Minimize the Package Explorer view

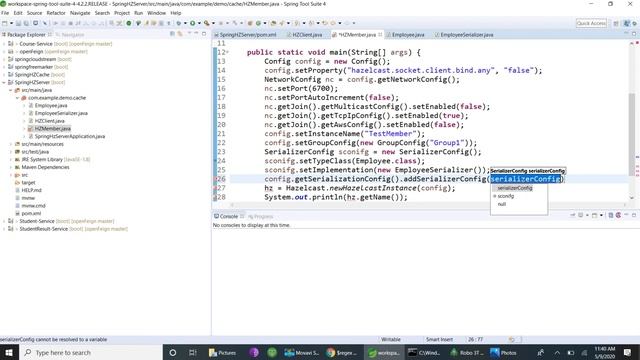pos(196,34)
